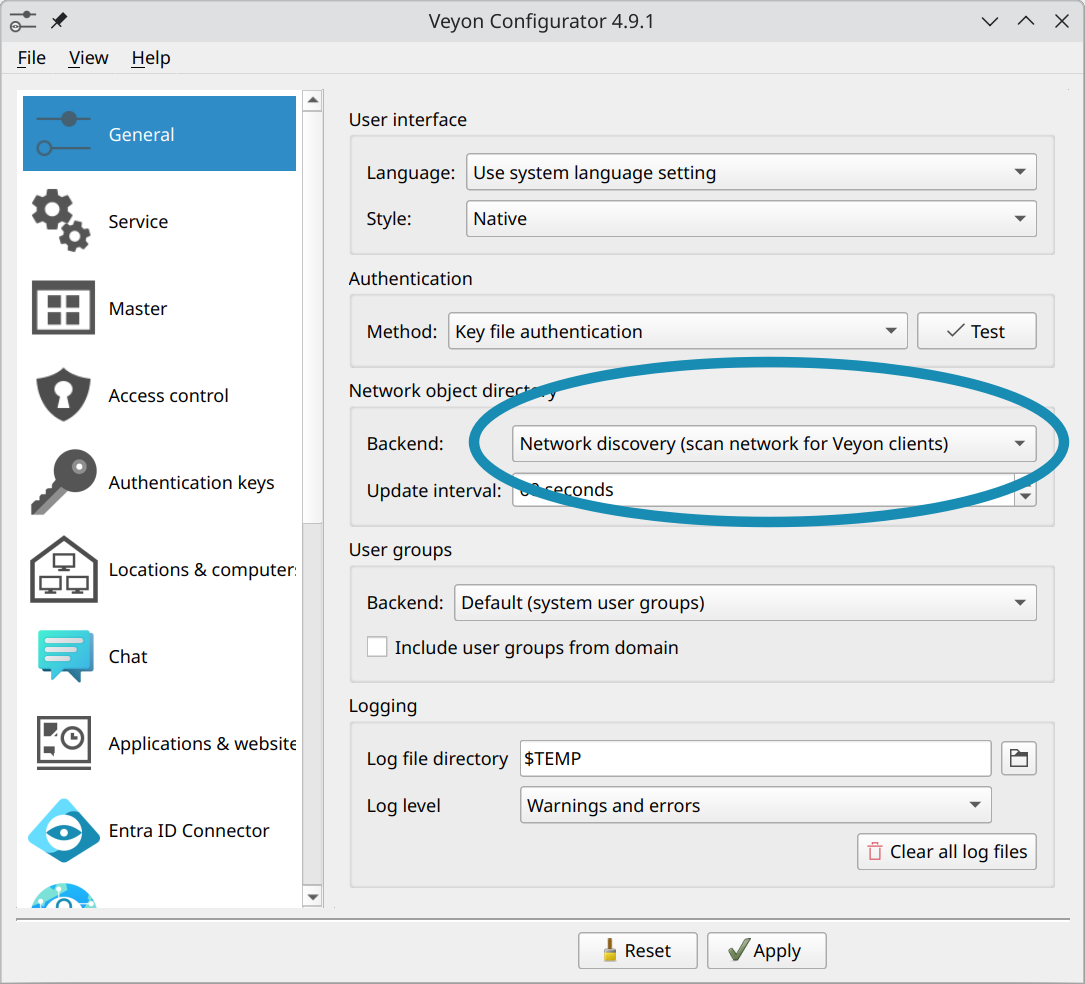1085x984 pixels.
Task: Open Entra ID Connector icon
Action: coord(64,830)
